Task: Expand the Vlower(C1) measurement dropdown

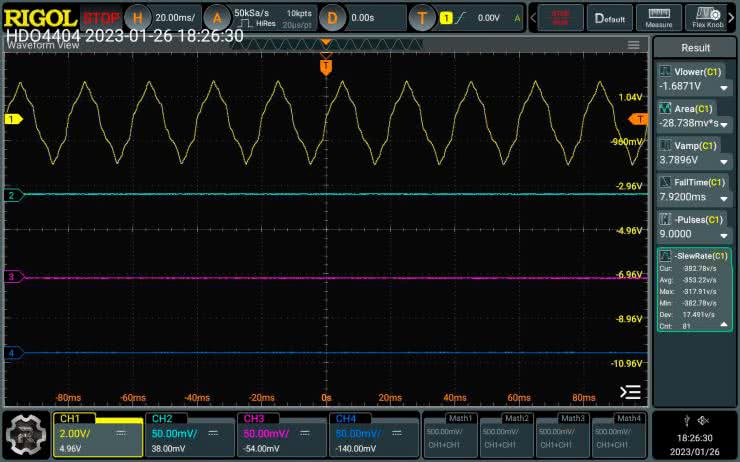Action: coord(723,87)
